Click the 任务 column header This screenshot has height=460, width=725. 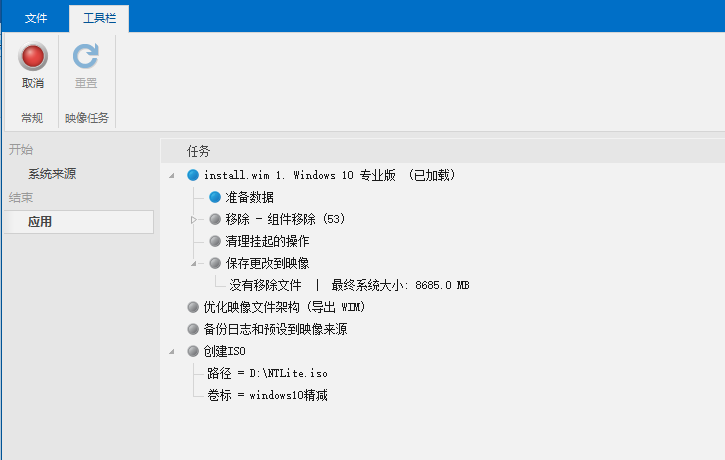(198, 151)
